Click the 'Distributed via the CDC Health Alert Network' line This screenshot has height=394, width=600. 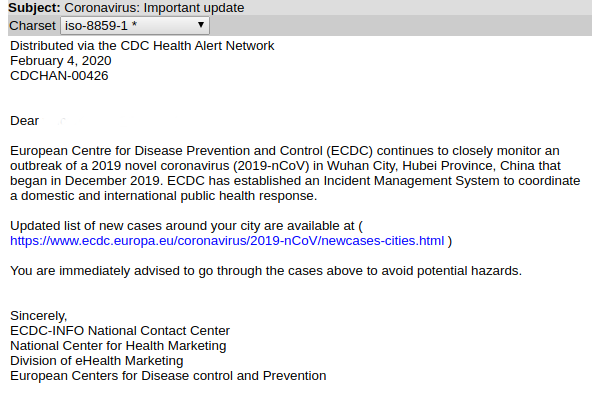(142, 46)
